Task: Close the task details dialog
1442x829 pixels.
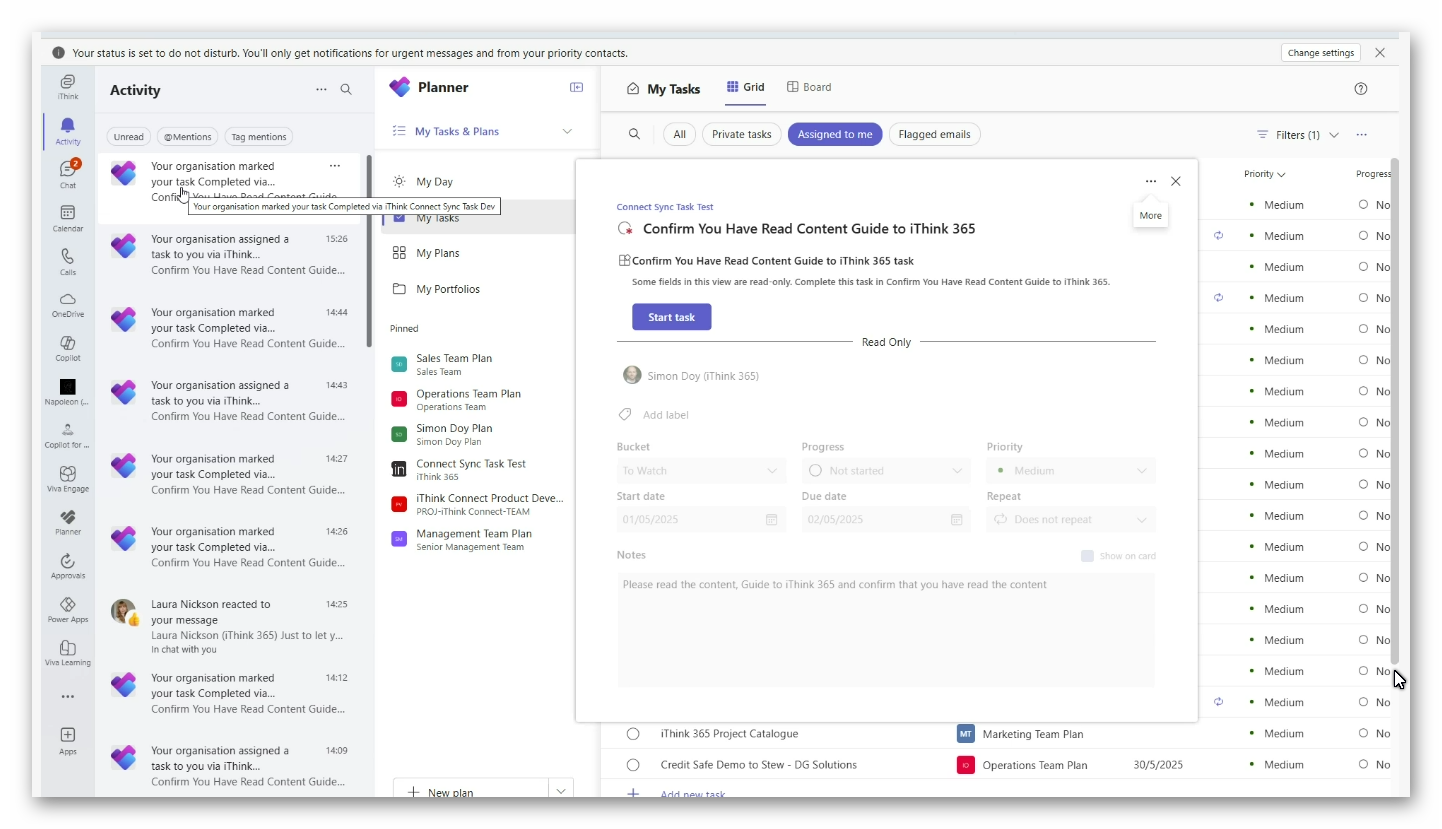Action: (1176, 181)
